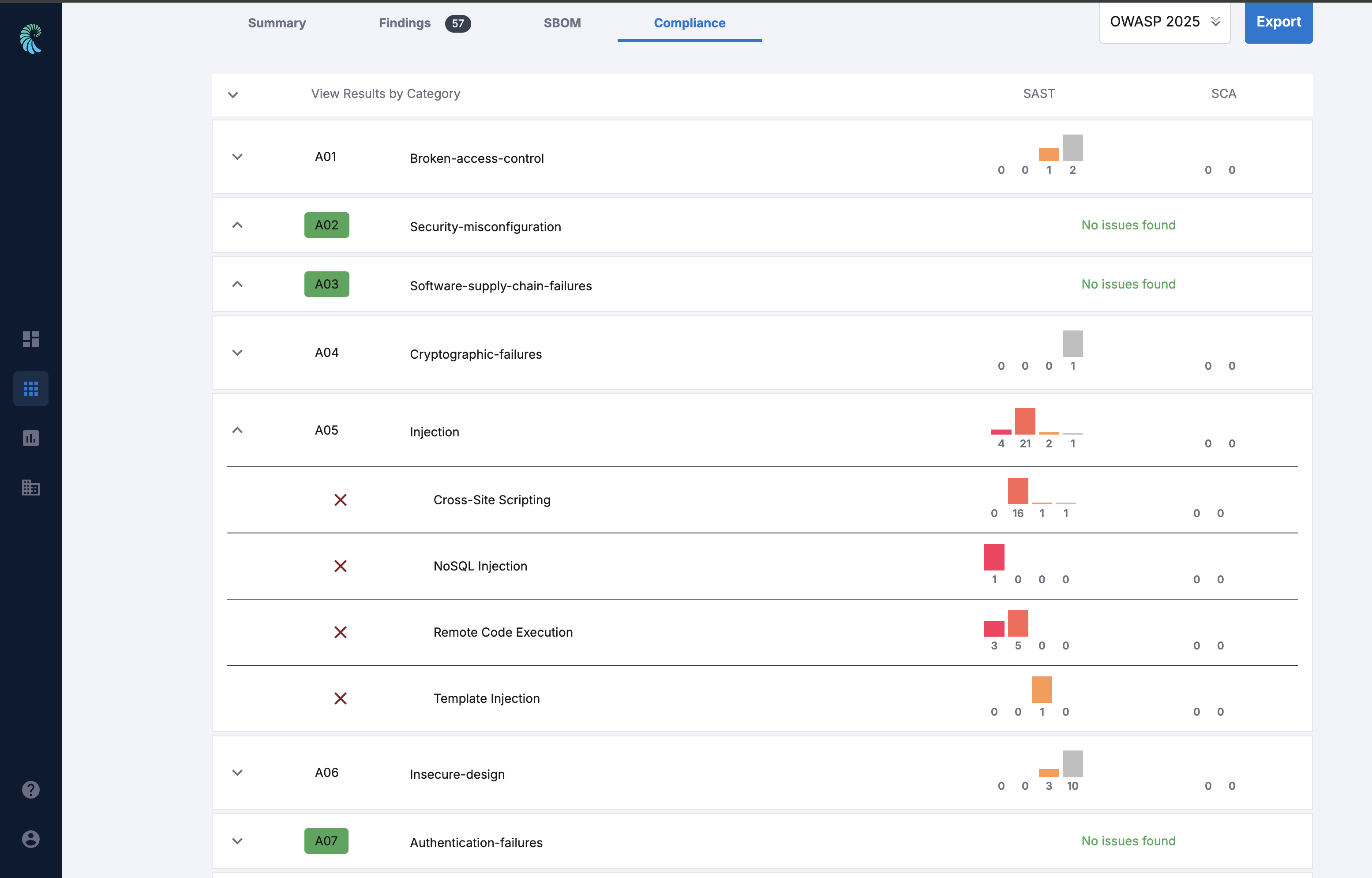
Task: Toggle the A03 Software-supply-chain-failures chevron
Action: (237, 284)
